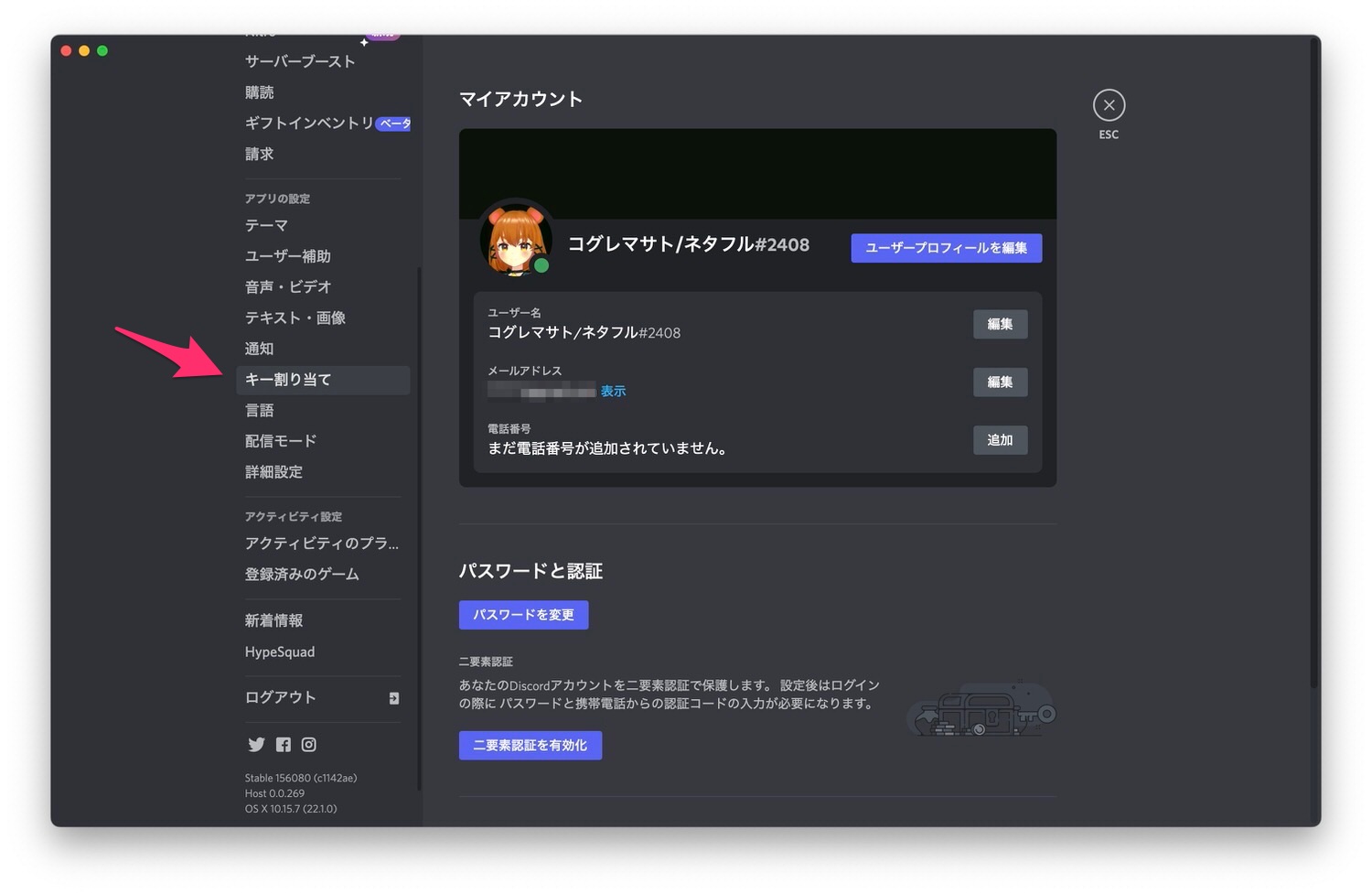Click the マイアカウント heading
This screenshot has width=1372, height=894.
[x=520, y=99]
